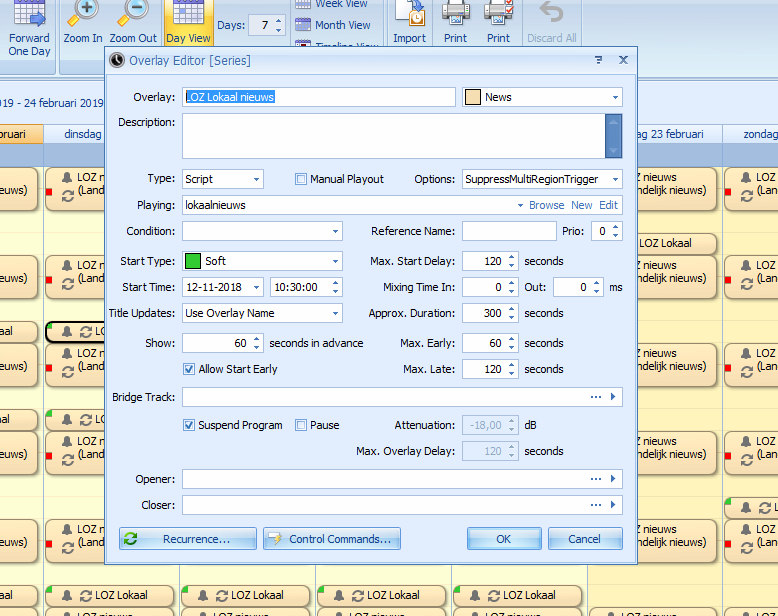Click the Description text field
Viewport: 778px width, 616px height.
tap(393, 135)
